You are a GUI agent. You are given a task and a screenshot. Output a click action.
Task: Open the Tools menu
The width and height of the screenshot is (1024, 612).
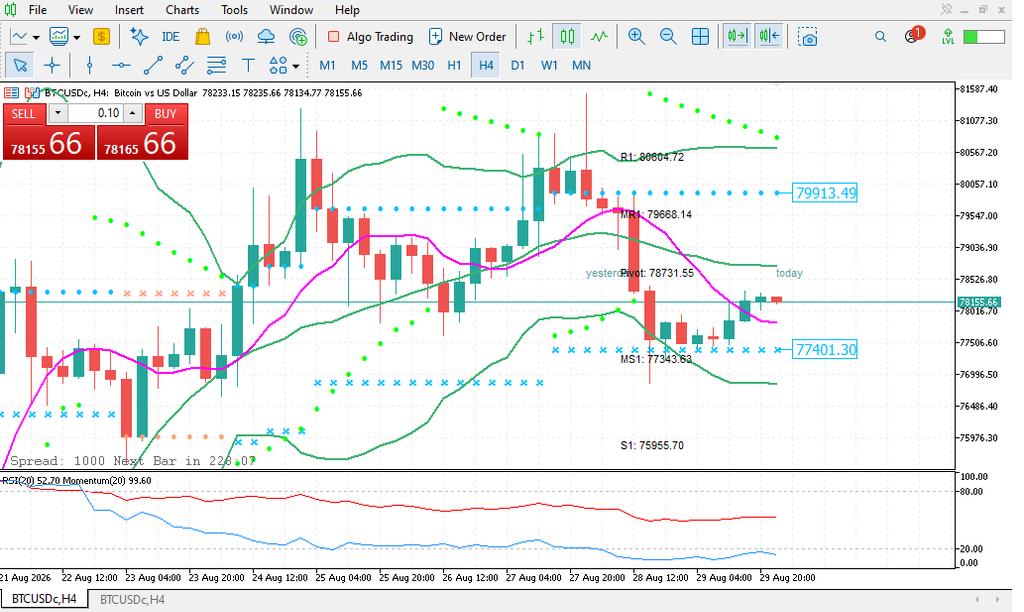click(x=234, y=10)
